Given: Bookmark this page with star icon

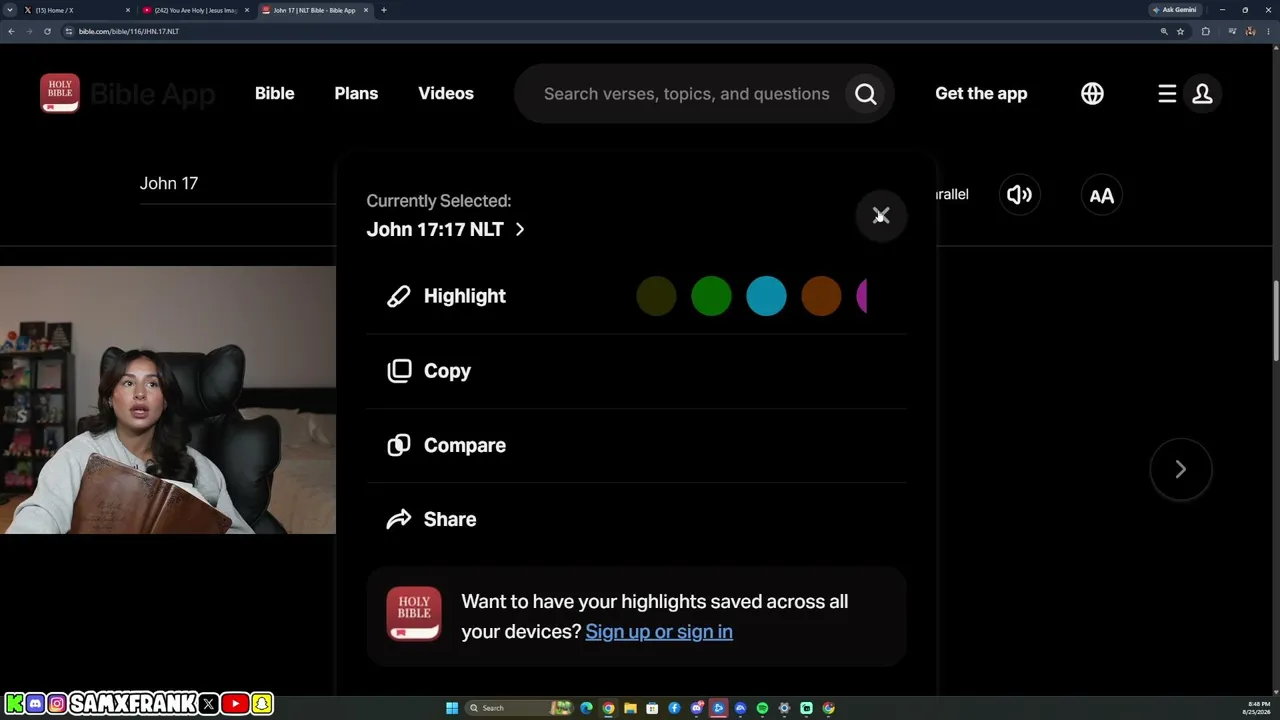Looking at the screenshot, I should 1180,31.
